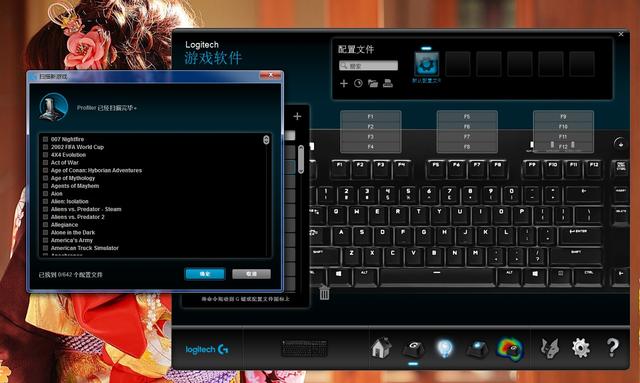Check the American Truck Simulator checkbox

(x=45, y=248)
